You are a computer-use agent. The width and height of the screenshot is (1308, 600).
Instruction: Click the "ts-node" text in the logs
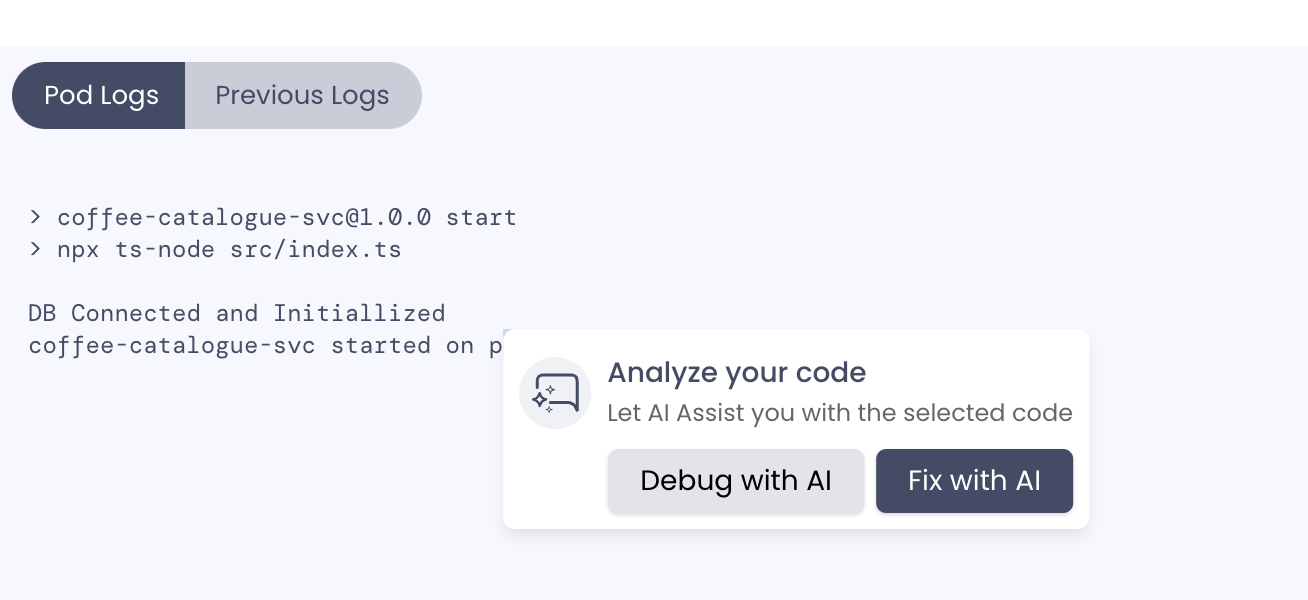click(x=165, y=249)
